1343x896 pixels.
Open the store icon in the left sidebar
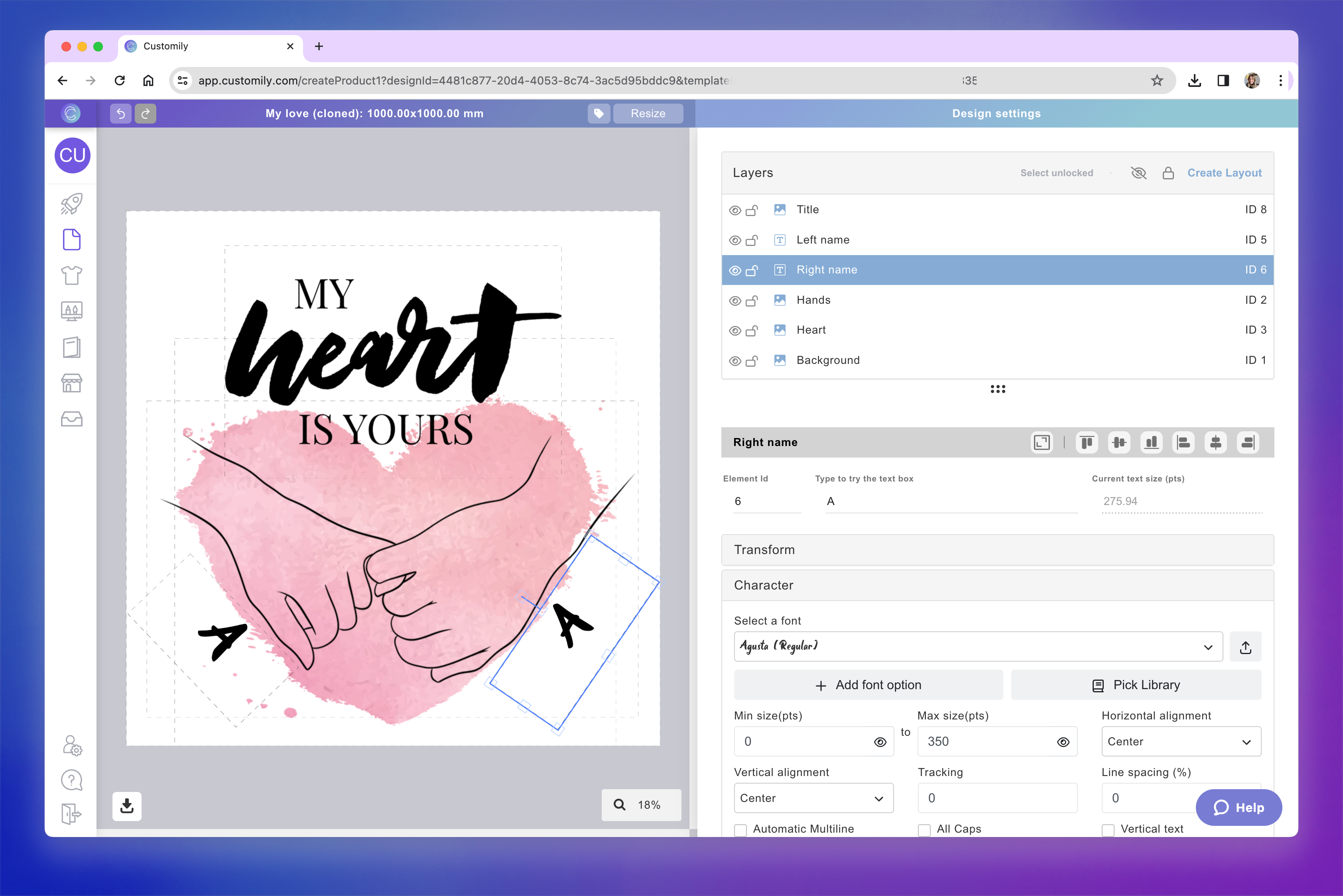[x=71, y=383]
